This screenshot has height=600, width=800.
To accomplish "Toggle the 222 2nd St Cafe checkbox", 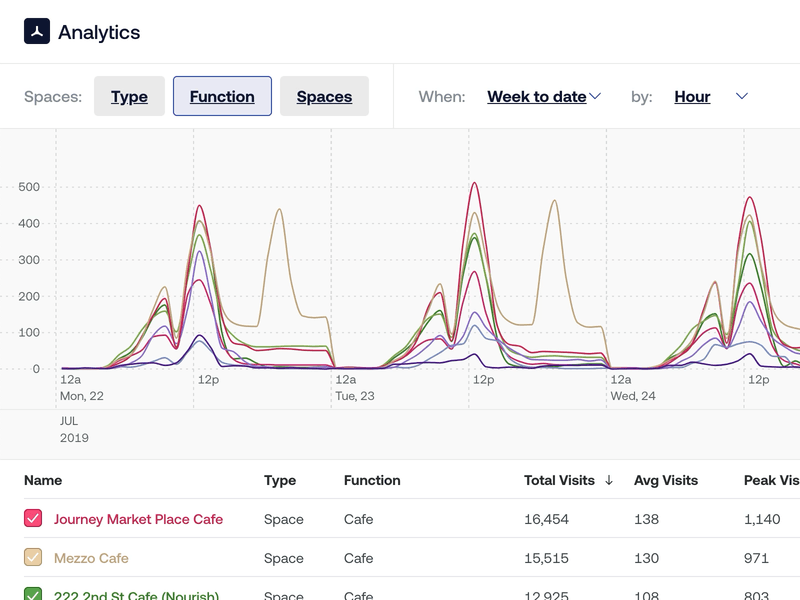I will 33,594.
